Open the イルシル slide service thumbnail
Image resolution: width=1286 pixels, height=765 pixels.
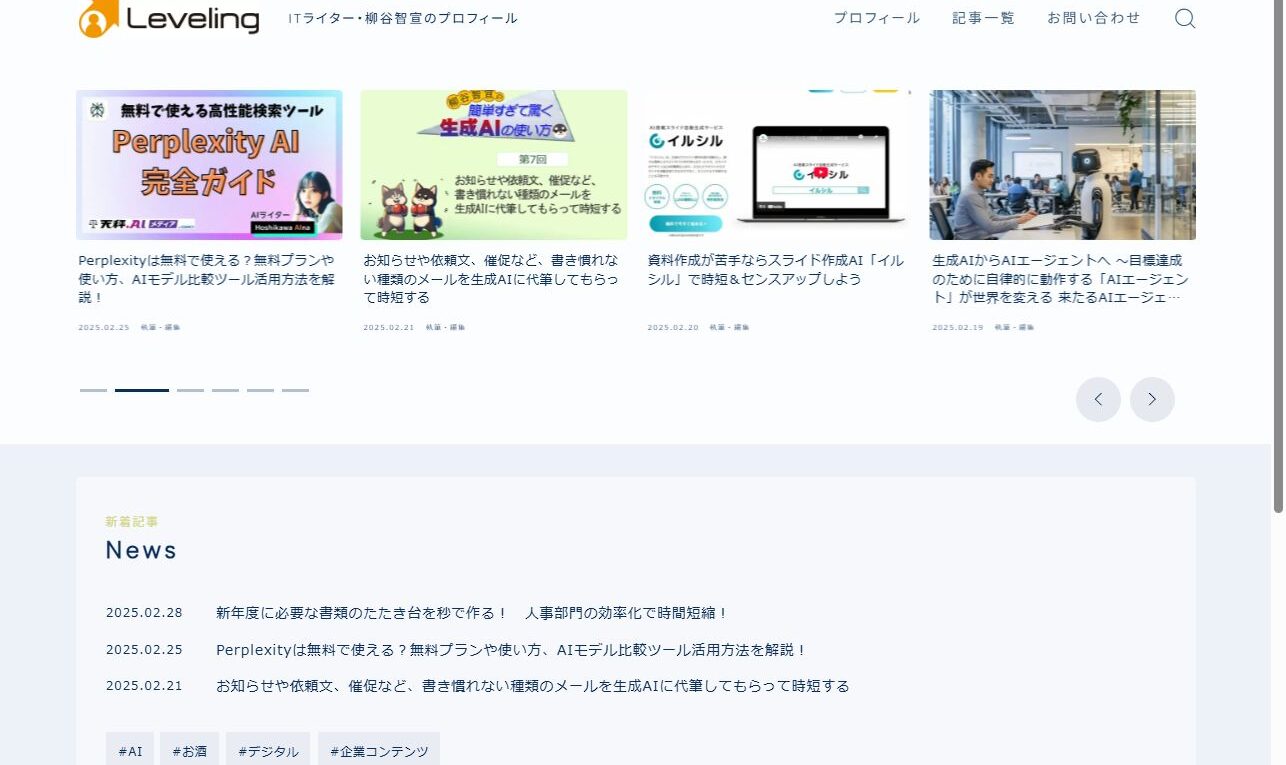tap(778, 165)
